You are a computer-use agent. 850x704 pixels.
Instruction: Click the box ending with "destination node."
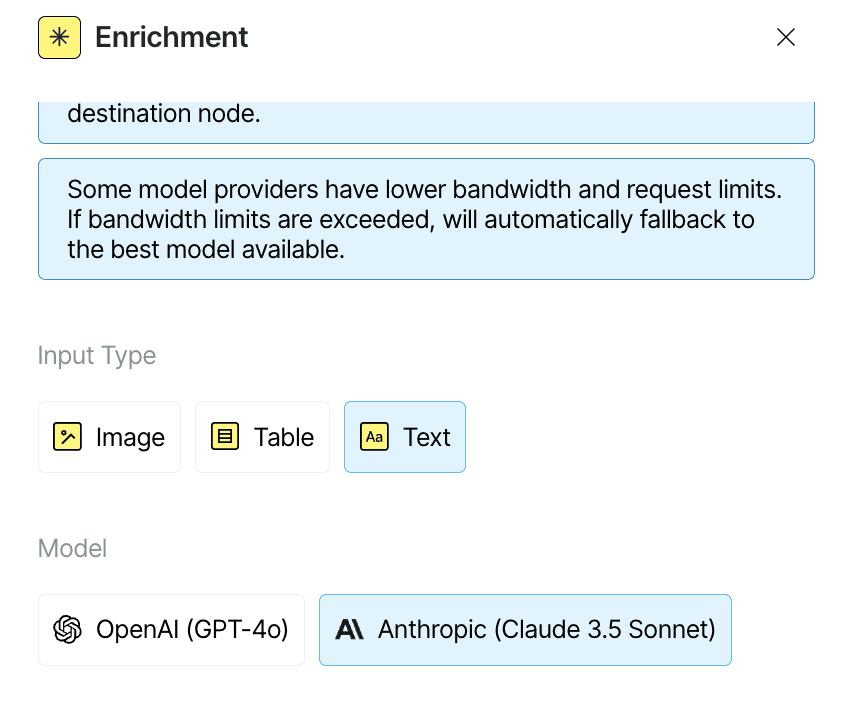coord(426,122)
